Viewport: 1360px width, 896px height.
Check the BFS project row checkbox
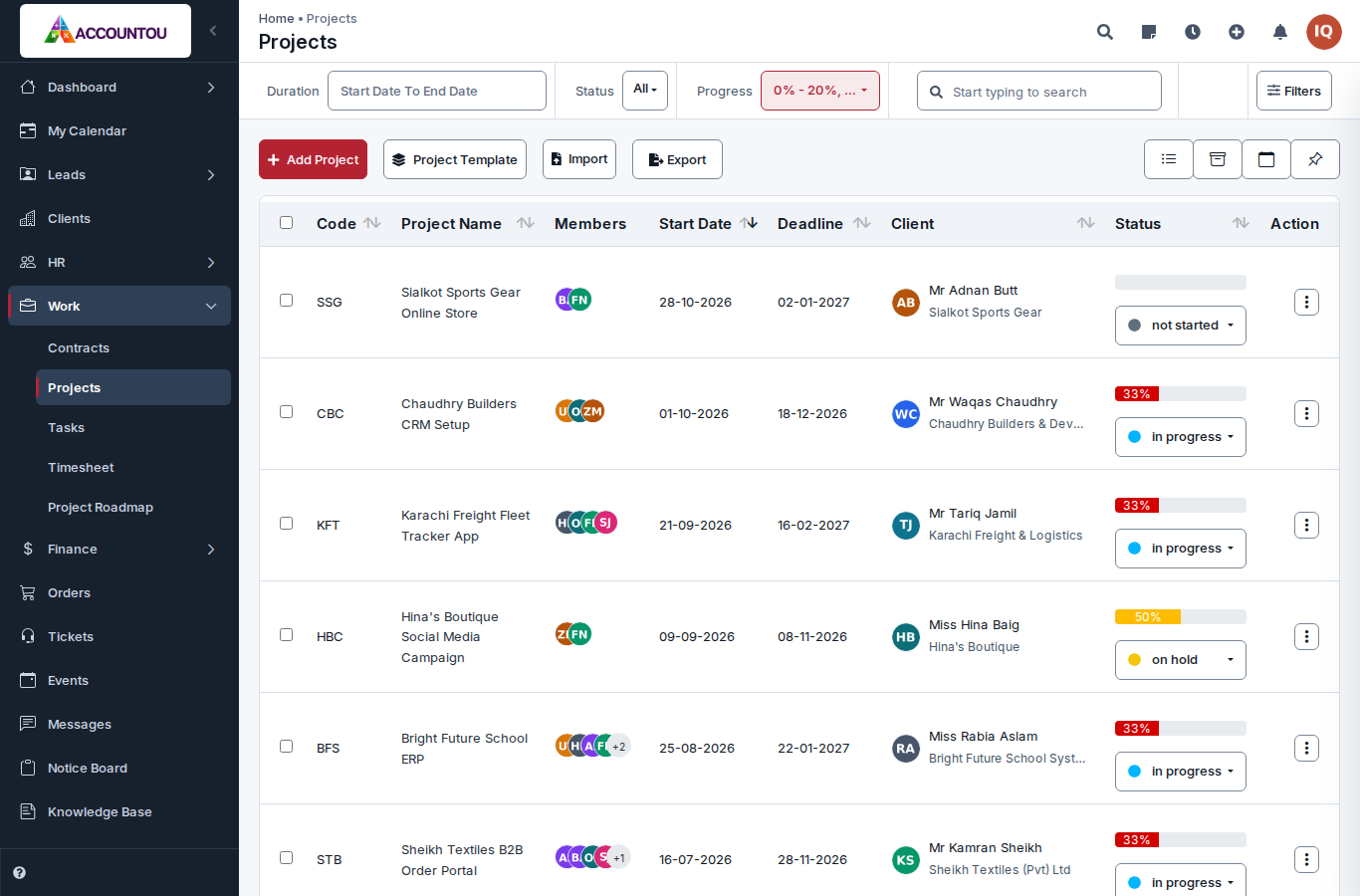287,747
